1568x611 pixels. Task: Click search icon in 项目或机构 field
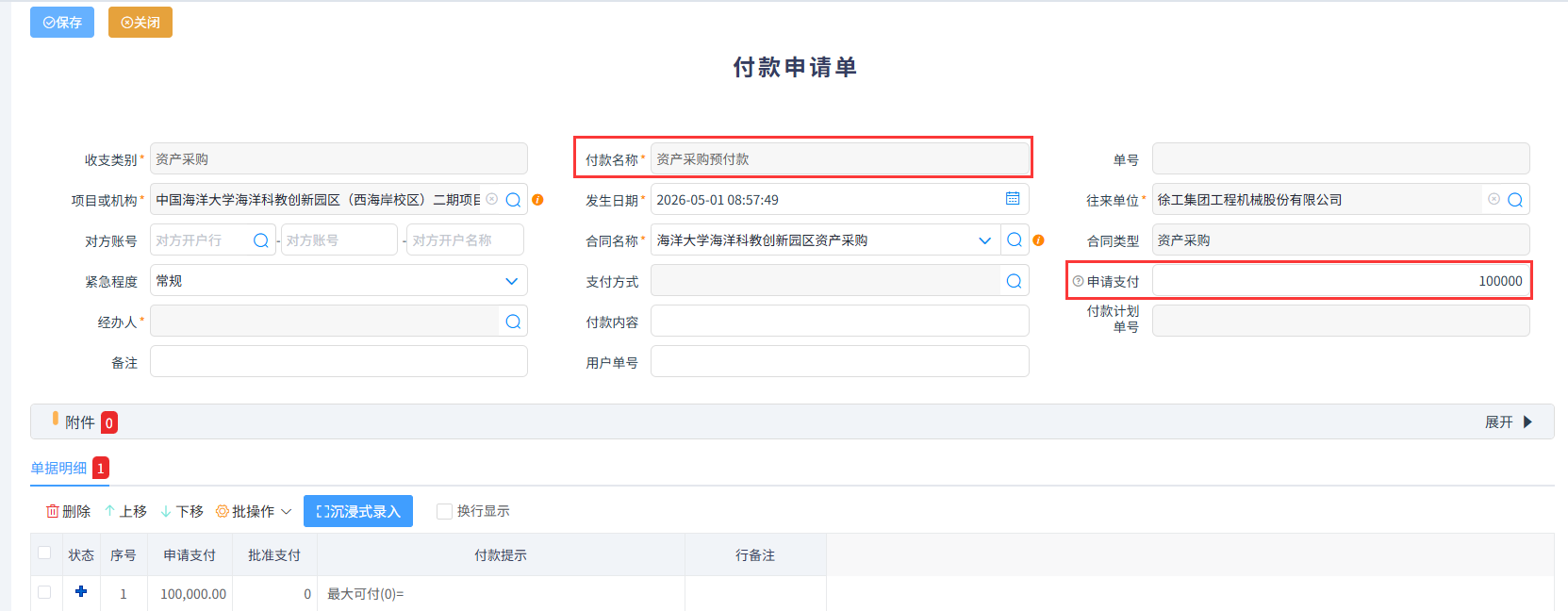point(514,200)
